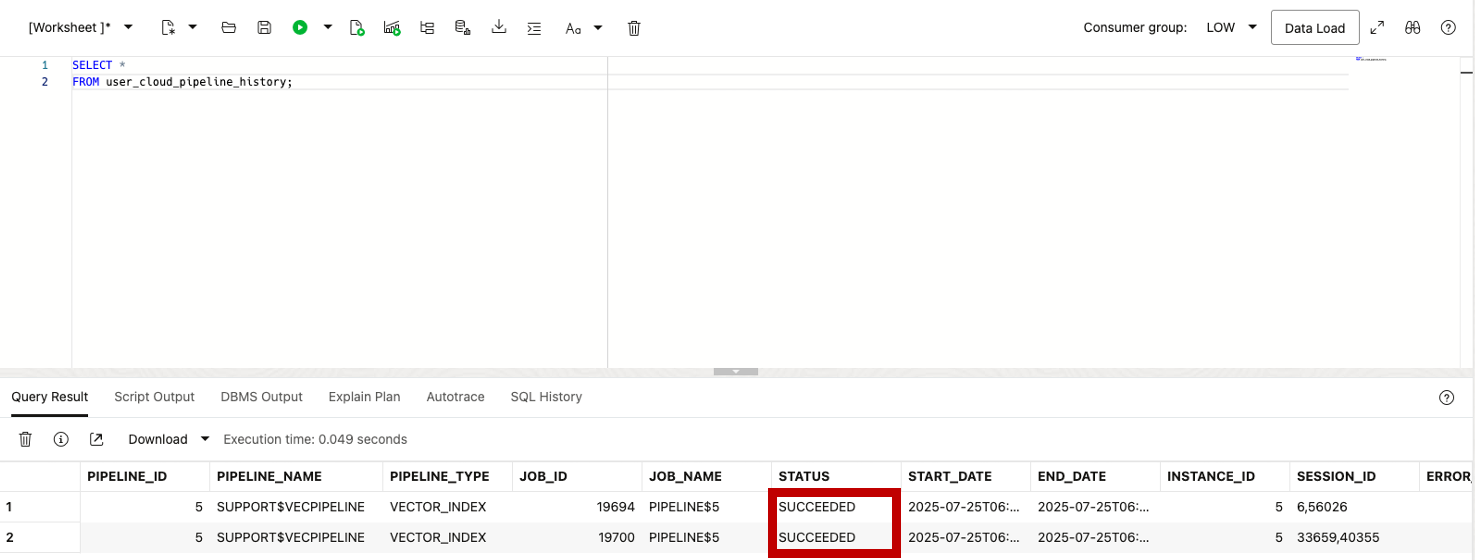1475x560 pixels.
Task: Select job ID cell 19700
Action: pos(577,537)
